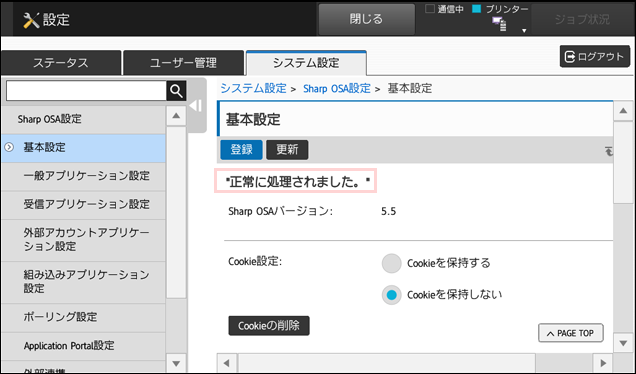Click the Cookie設定 label
The image size is (636, 374).
[255, 262]
